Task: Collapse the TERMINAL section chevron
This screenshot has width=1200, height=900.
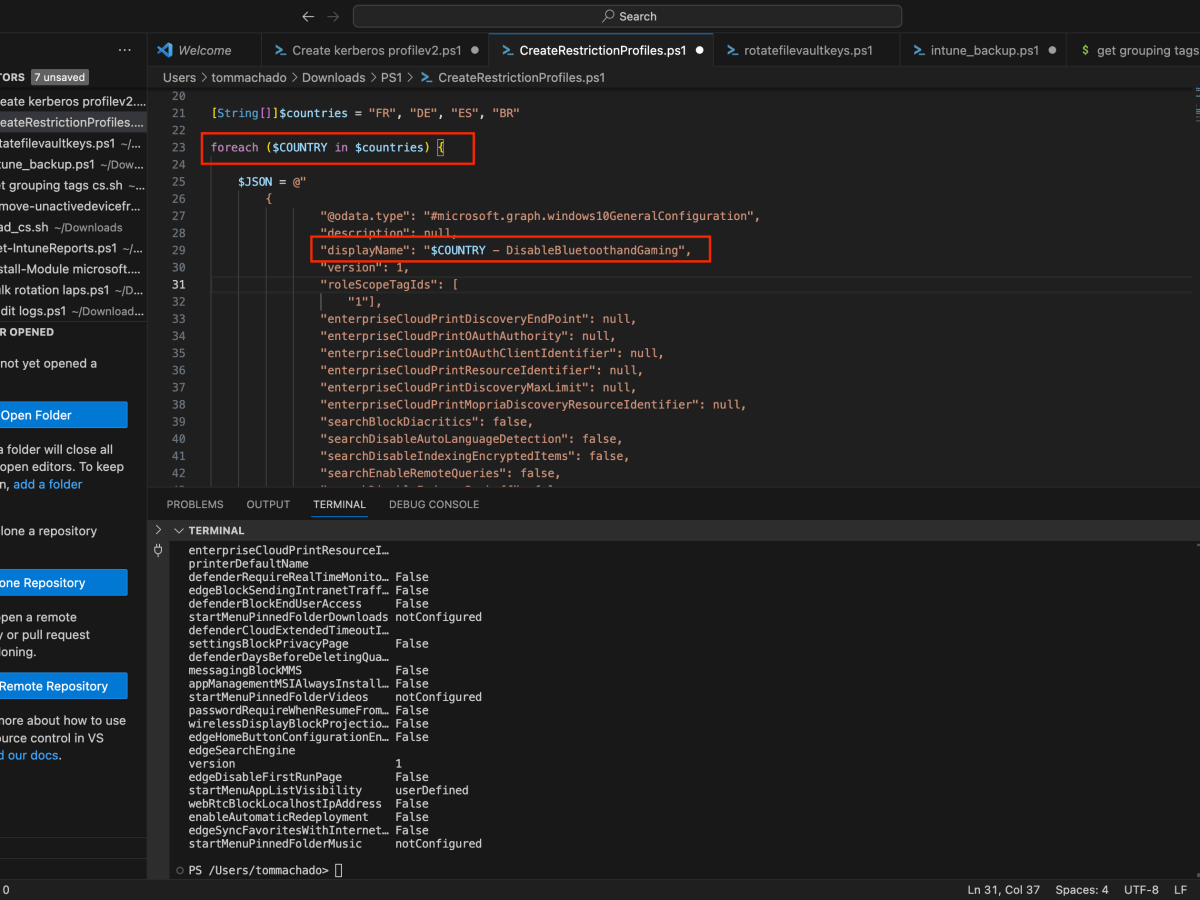Action: pyautogui.click(x=178, y=530)
